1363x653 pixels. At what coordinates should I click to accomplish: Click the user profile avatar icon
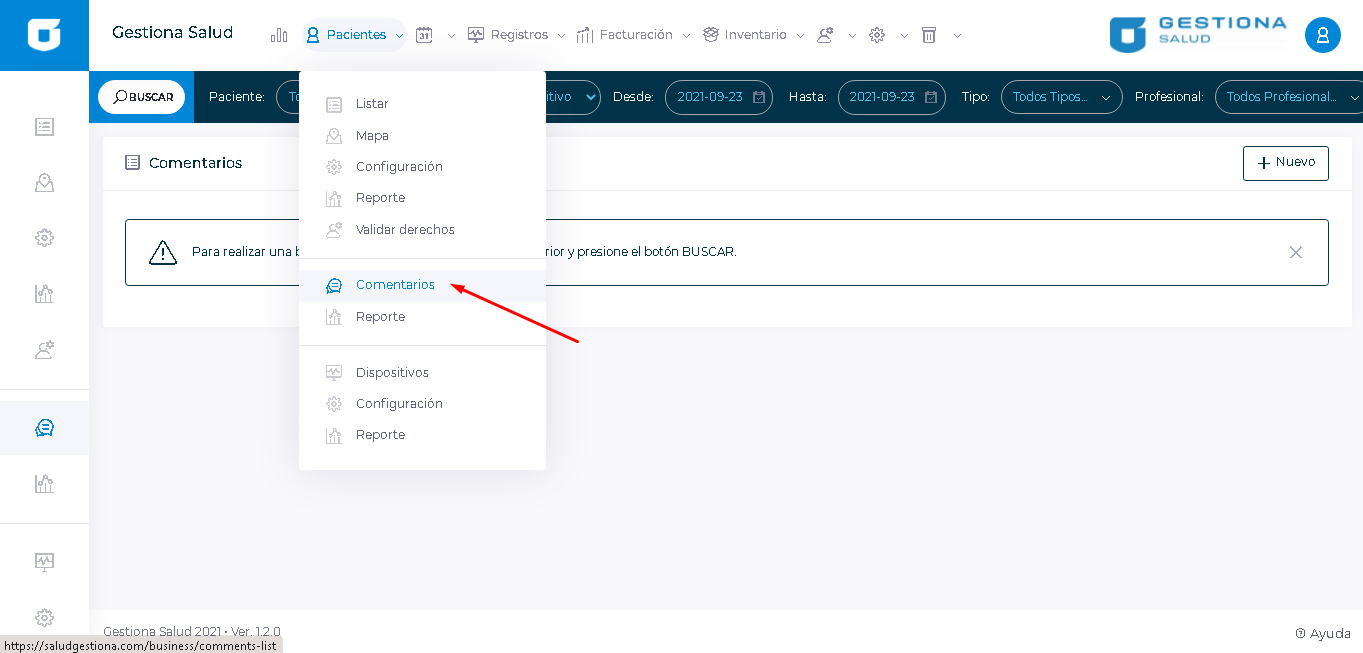click(x=1322, y=35)
